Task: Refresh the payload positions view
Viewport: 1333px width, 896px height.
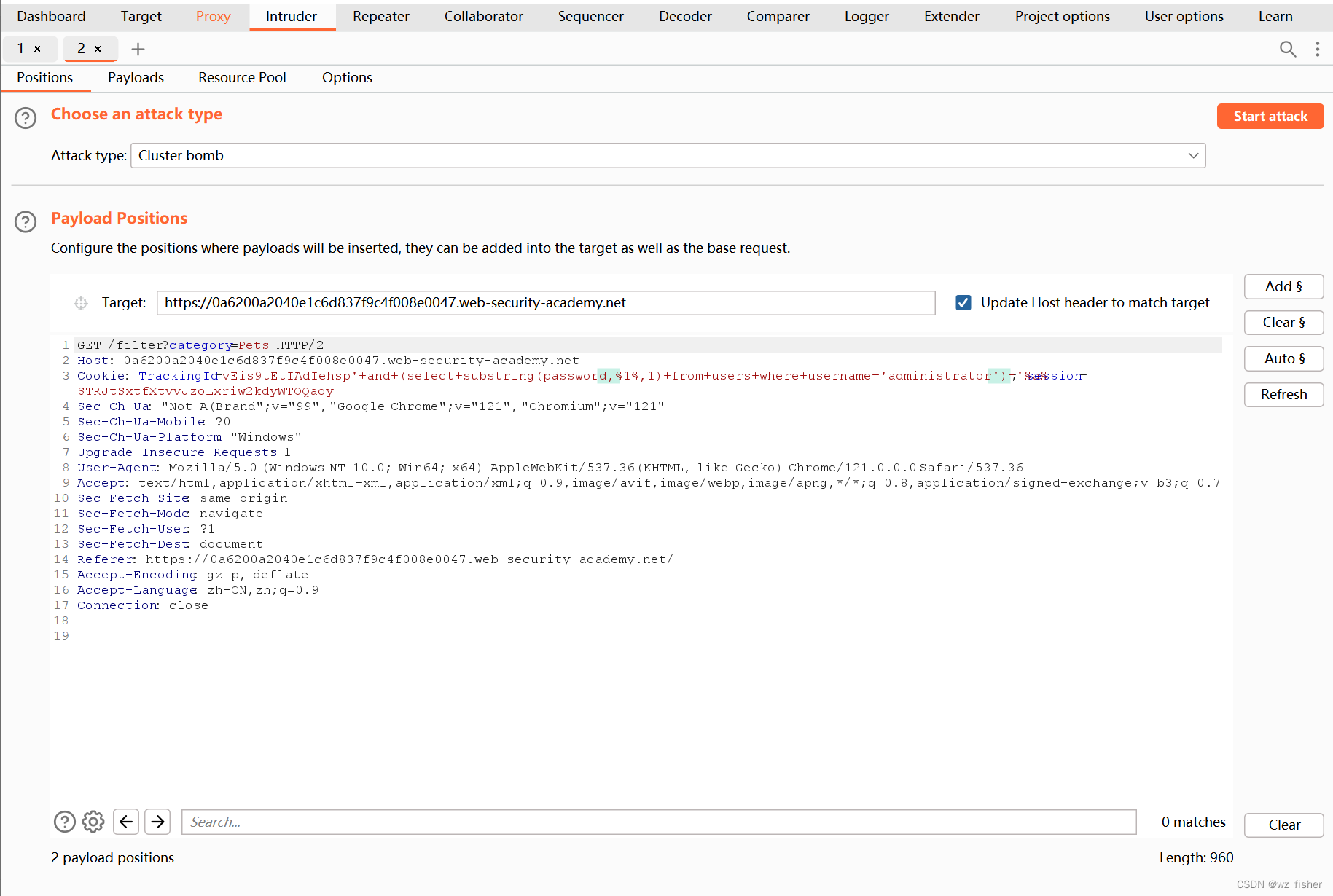Action: pos(1283,394)
